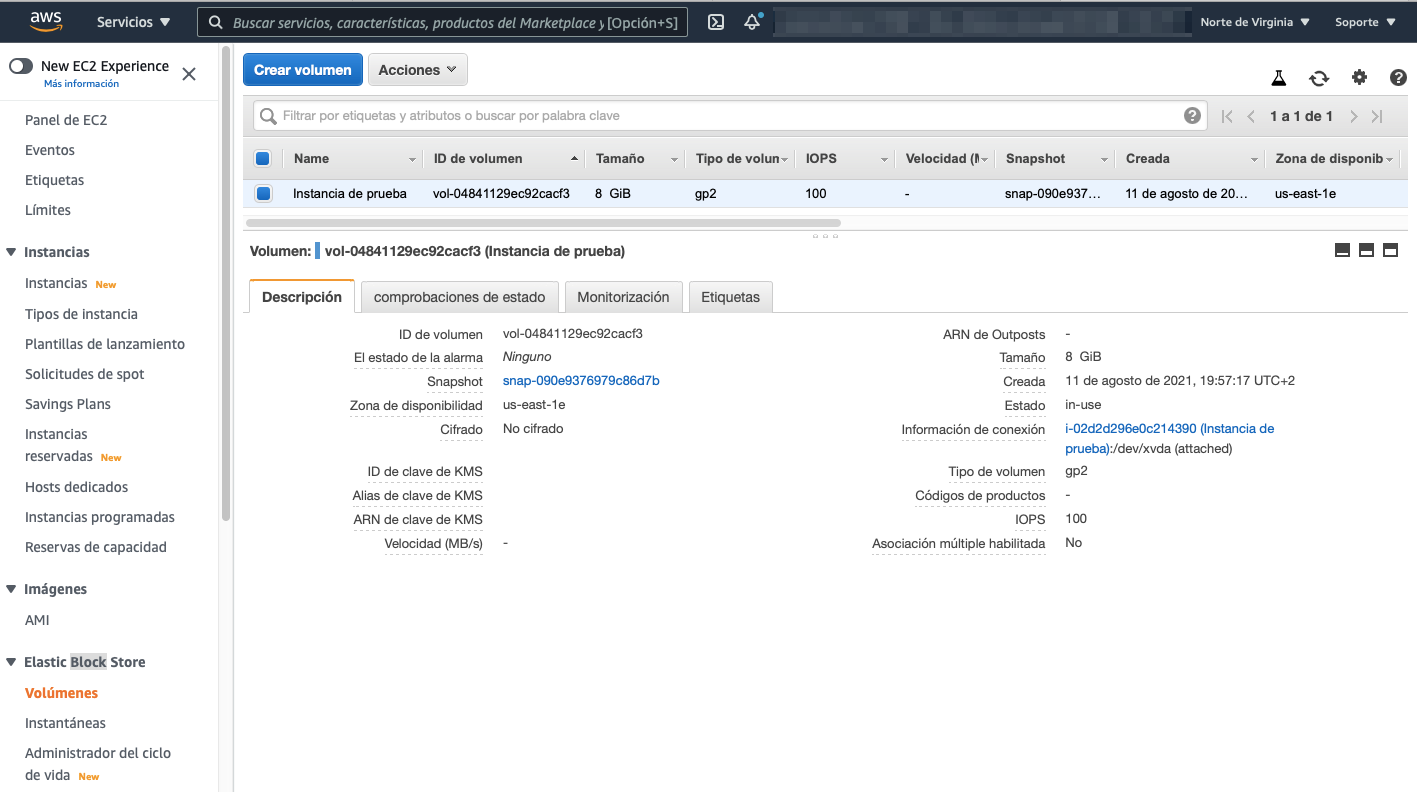
Task: Switch to the Etiquetas tab
Action: [731, 297]
